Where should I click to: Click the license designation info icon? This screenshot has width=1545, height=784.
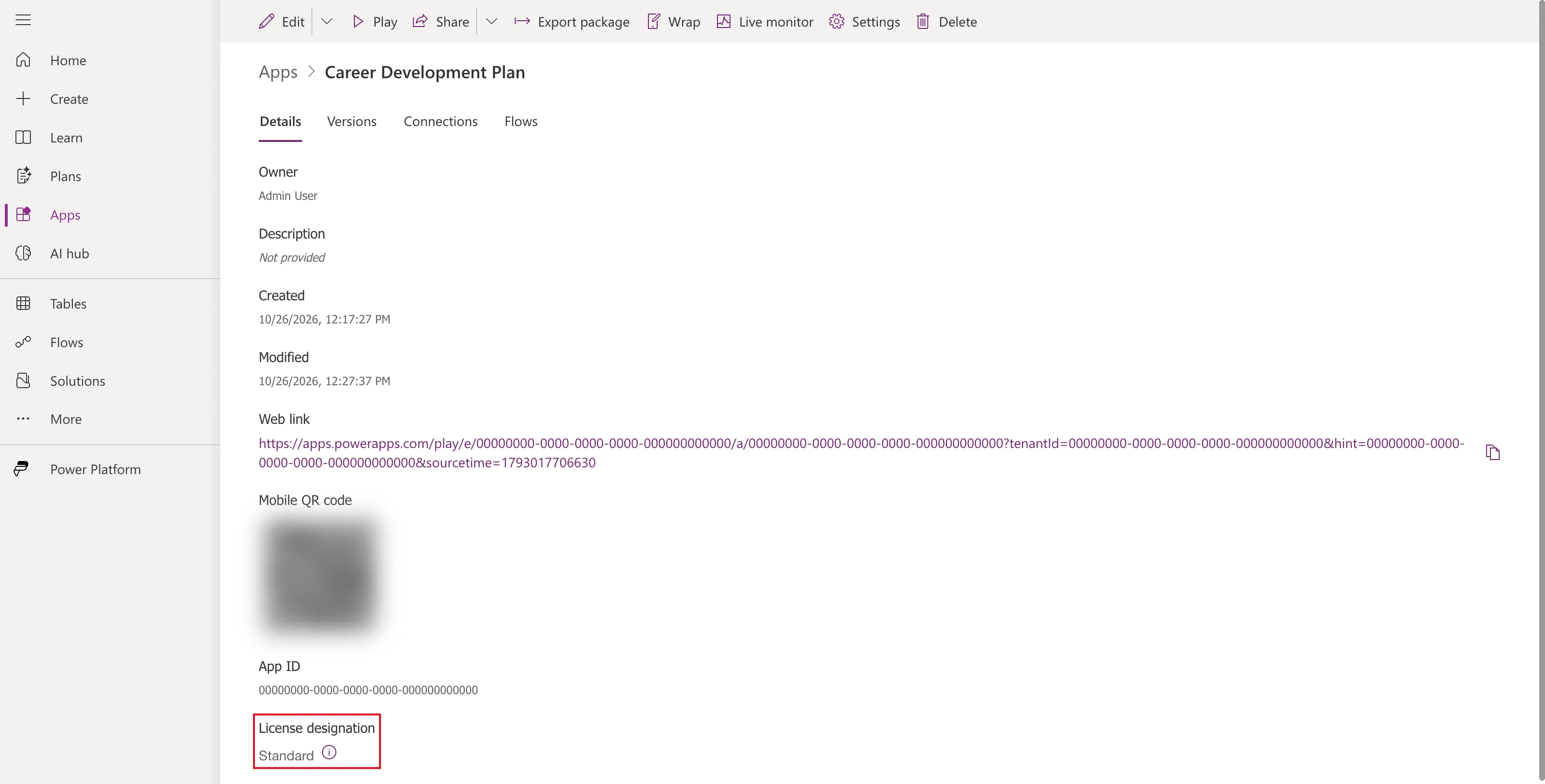pos(329,752)
